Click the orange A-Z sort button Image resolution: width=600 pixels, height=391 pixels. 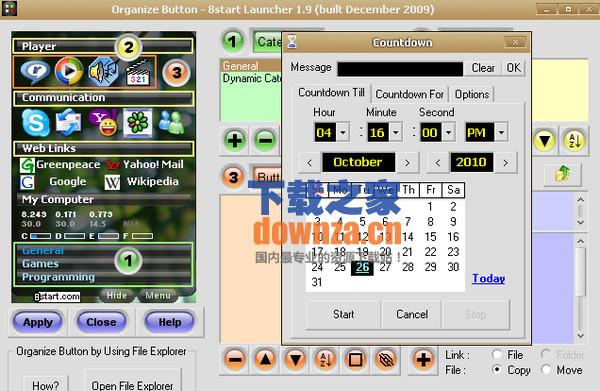pyautogui.click(x=325, y=360)
